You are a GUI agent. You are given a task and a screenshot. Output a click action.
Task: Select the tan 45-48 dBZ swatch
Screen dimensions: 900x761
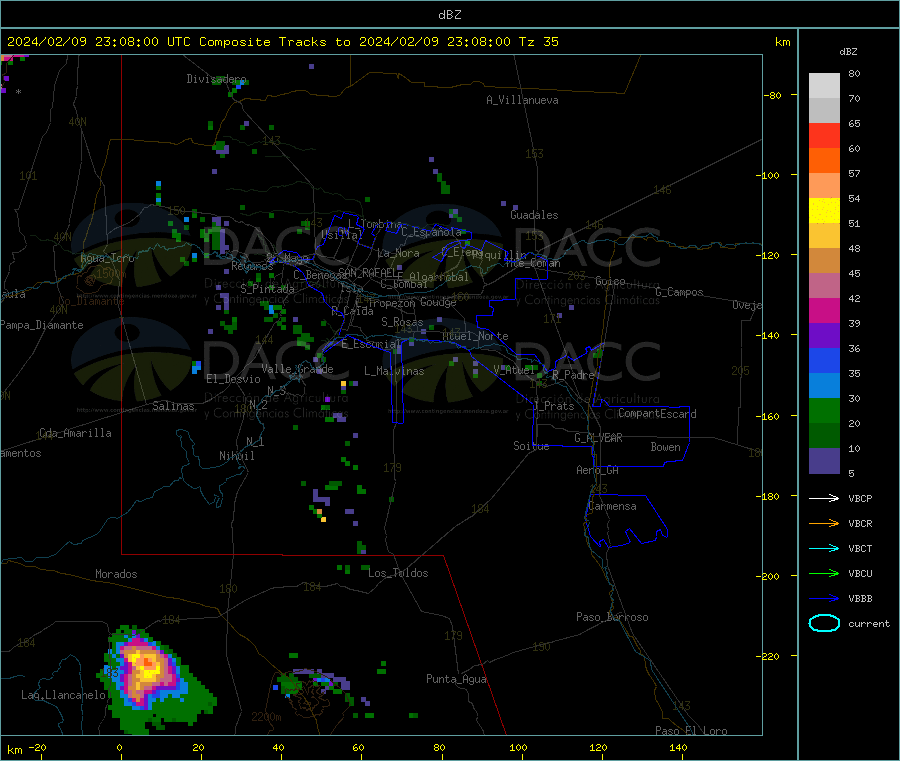click(x=824, y=261)
